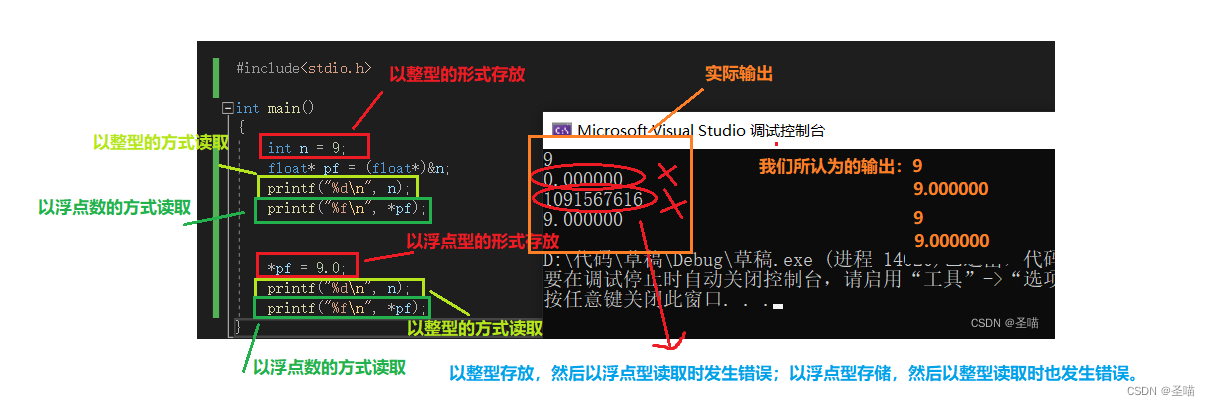Screen dimensions: 1210x406
Task: Click the D:\代码\草稿\Debug\草稿.exe console line
Action: click(798, 260)
